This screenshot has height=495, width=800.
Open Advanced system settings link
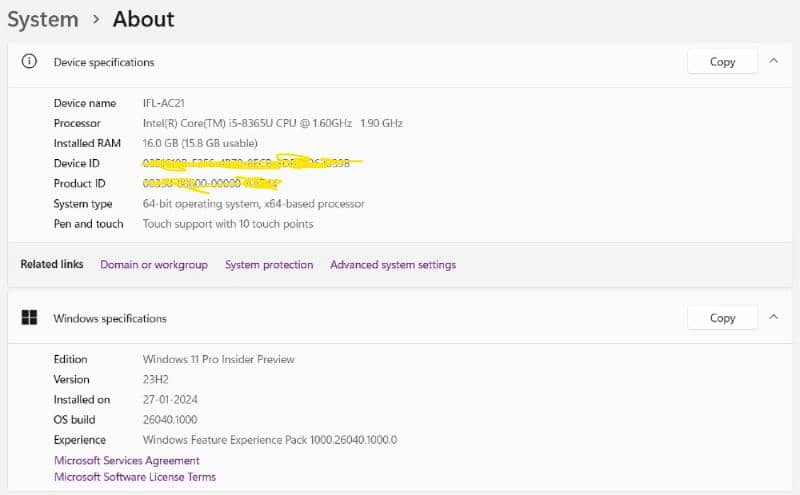tap(393, 264)
